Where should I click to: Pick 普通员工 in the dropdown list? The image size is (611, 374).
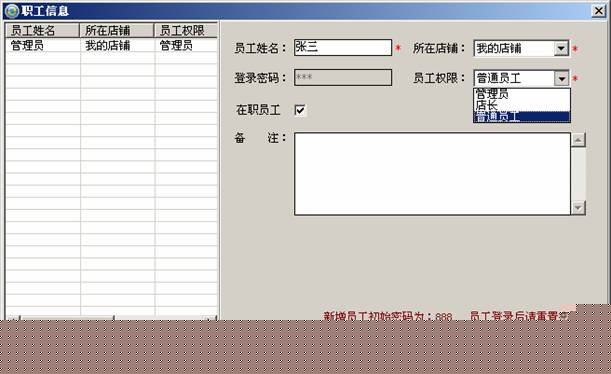click(x=522, y=116)
